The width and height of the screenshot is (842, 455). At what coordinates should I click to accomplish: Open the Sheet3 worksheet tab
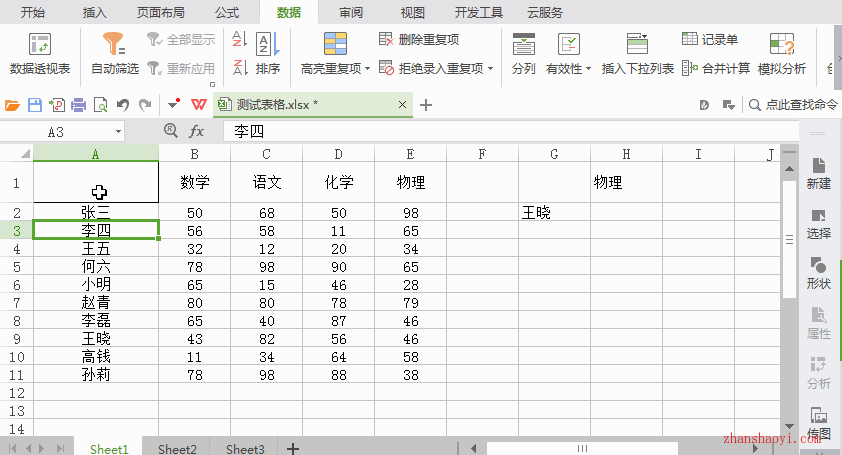[x=245, y=449]
